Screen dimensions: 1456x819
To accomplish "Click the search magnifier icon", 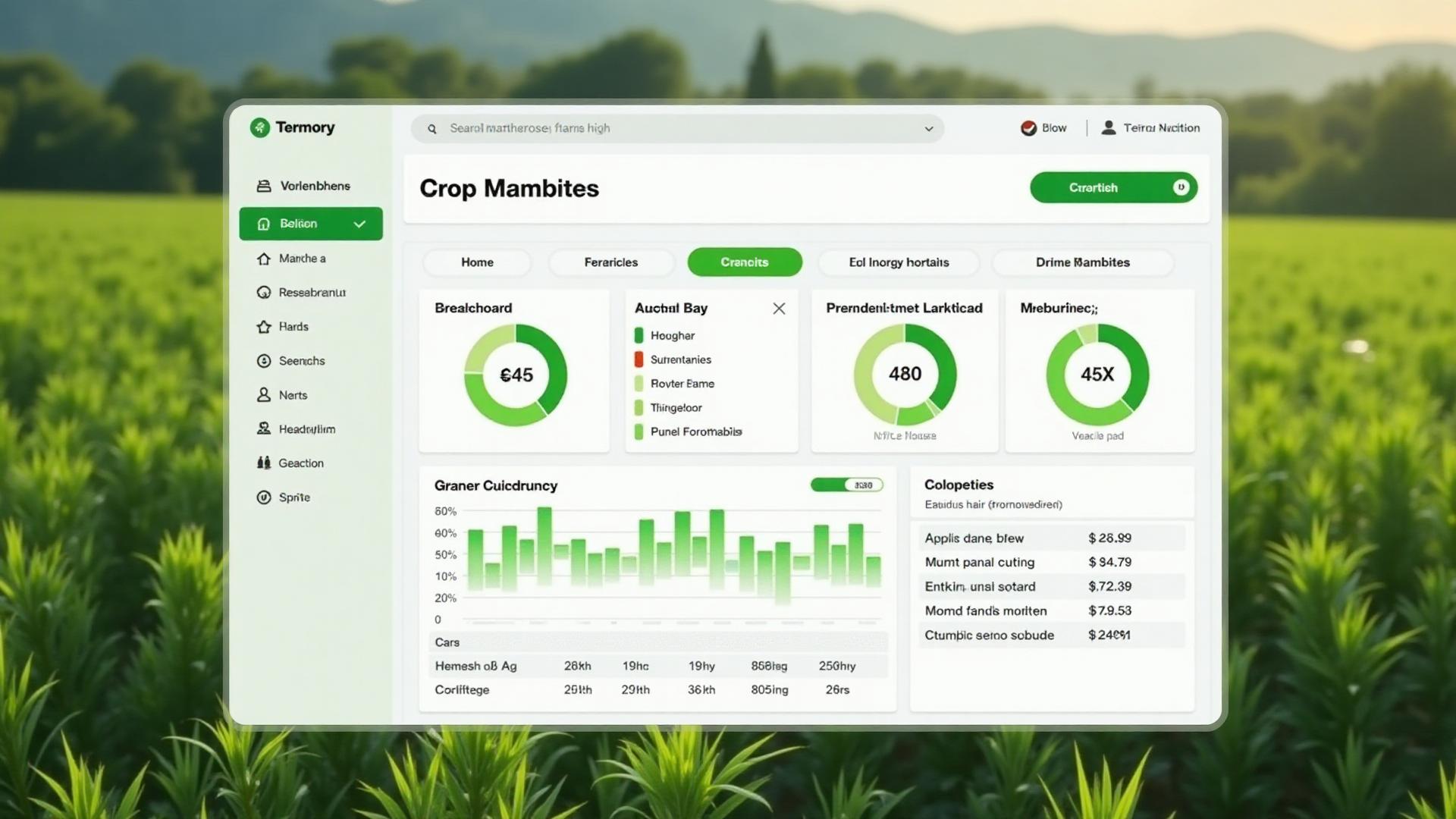I will pyautogui.click(x=432, y=129).
